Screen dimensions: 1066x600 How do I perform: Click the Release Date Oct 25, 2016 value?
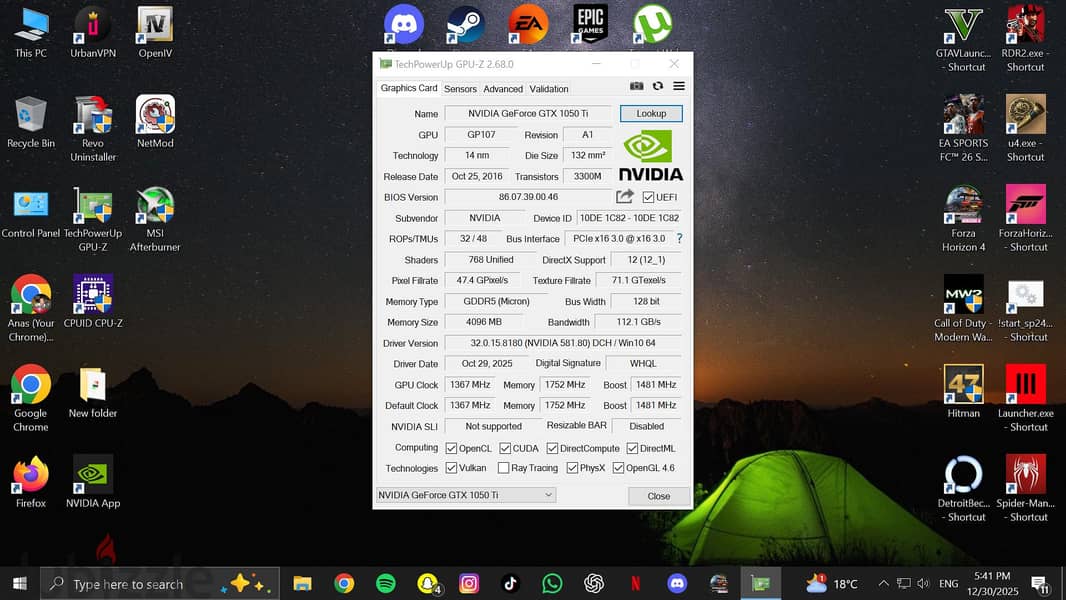477,176
